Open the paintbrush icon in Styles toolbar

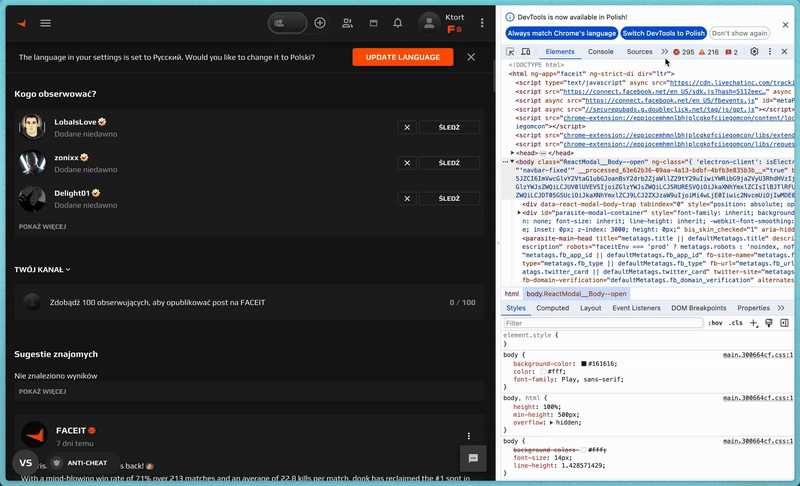(769, 323)
